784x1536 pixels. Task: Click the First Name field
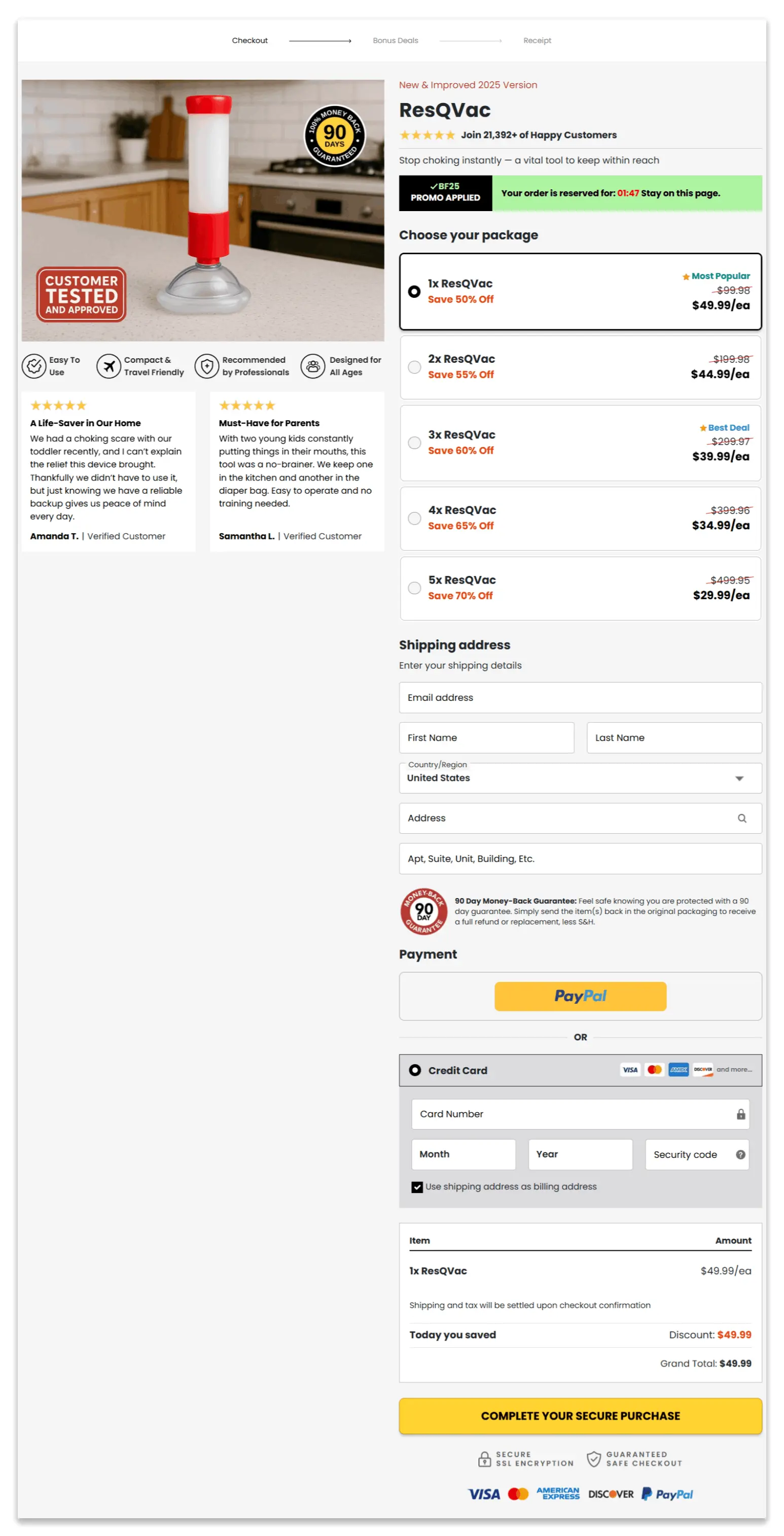coord(486,738)
